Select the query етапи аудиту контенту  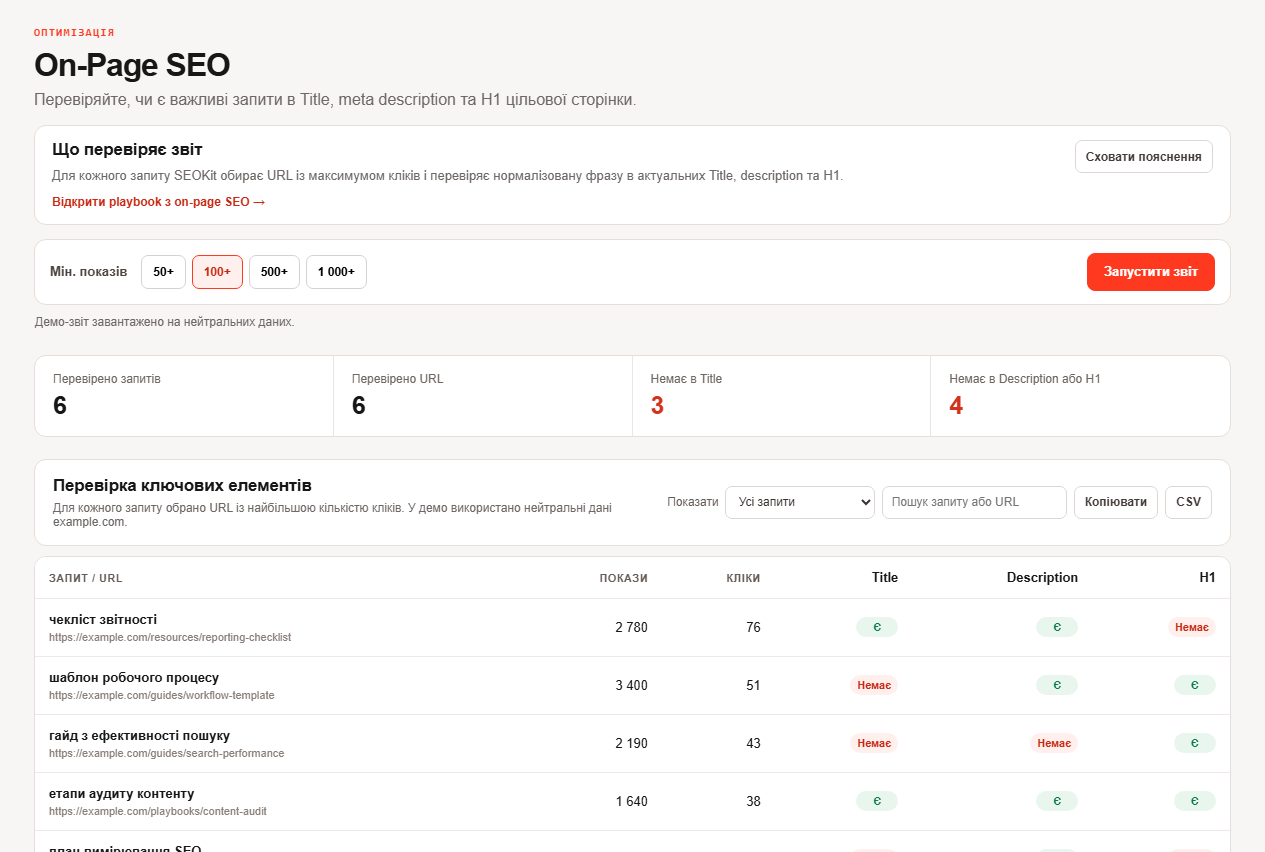121,794
